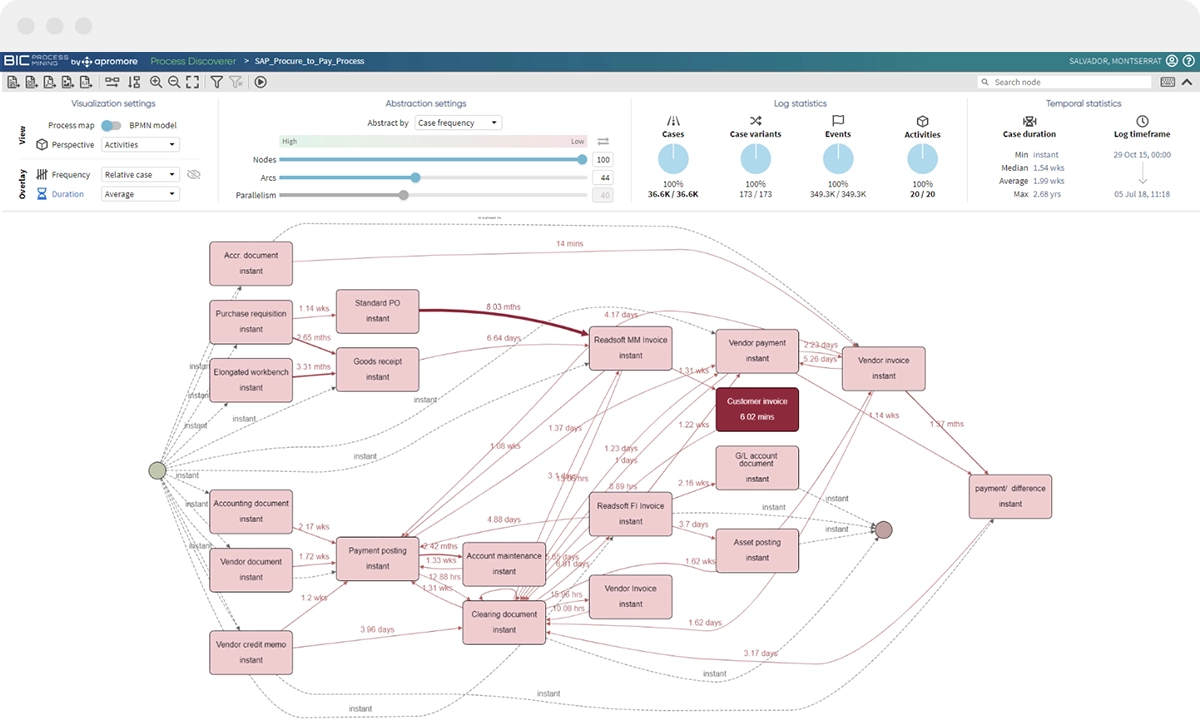Viewport: 1200px width, 727px height.
Task: Select the Vendor payment node
Action: 757,351
